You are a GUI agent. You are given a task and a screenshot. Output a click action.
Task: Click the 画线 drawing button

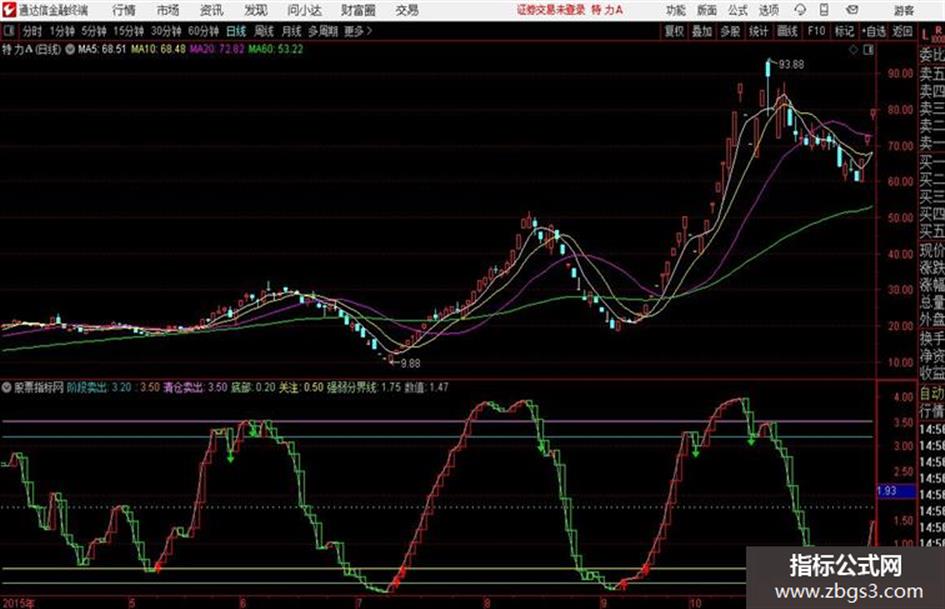787,31
